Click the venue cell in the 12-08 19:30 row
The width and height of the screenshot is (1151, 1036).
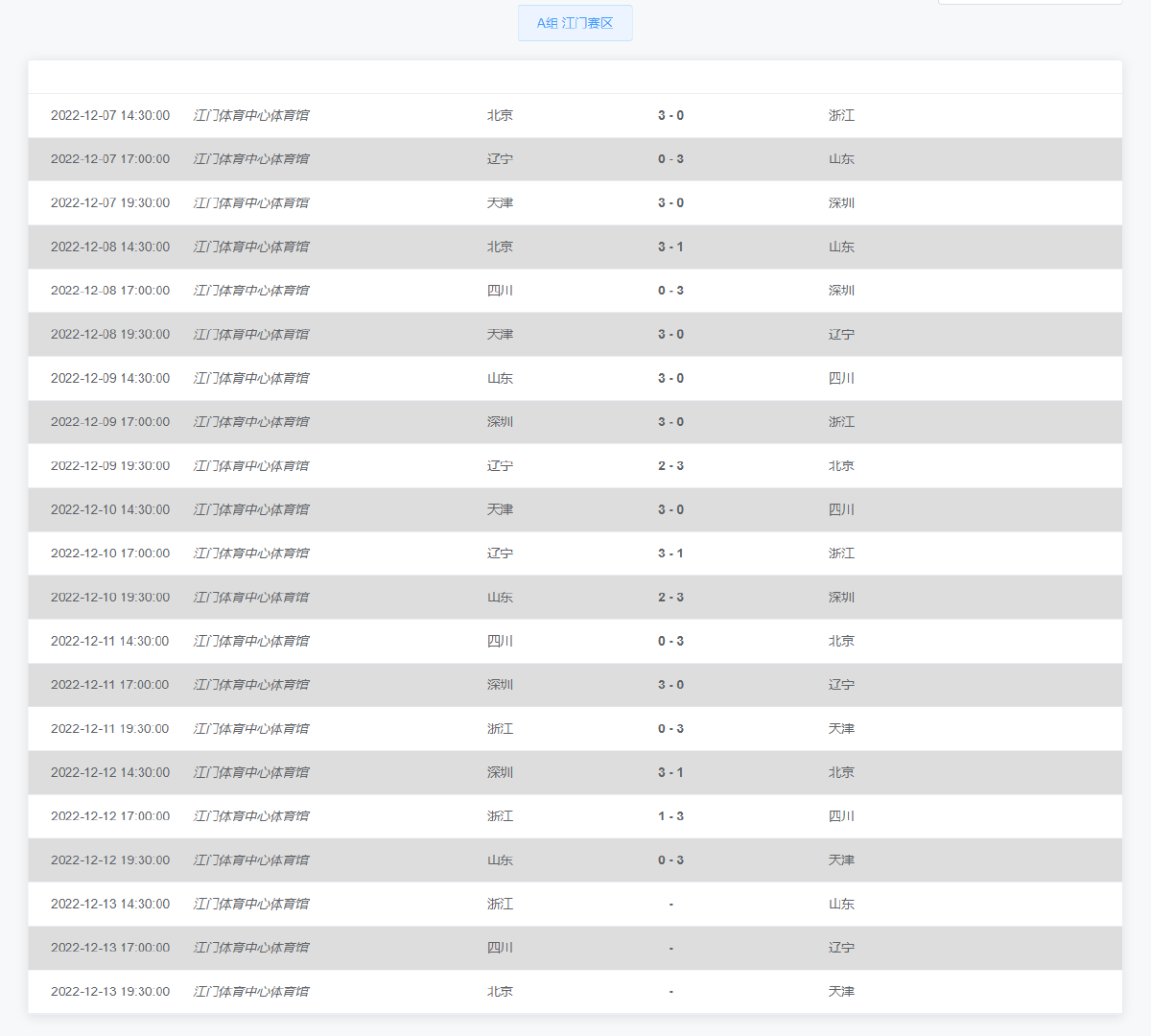(x=251, y=334)
